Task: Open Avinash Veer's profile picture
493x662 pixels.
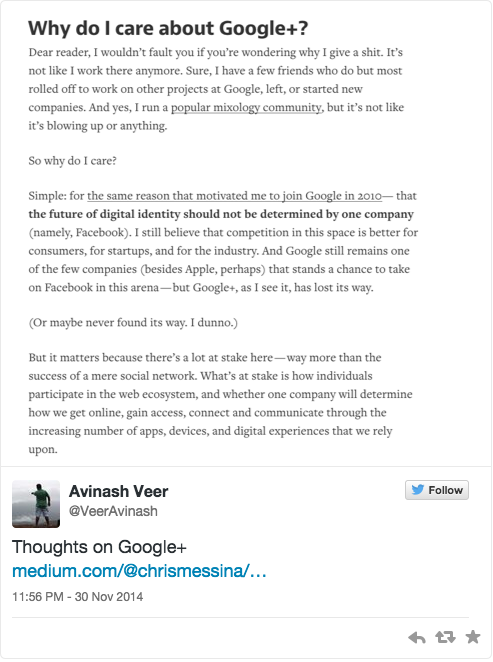Action: coord(36,504)
